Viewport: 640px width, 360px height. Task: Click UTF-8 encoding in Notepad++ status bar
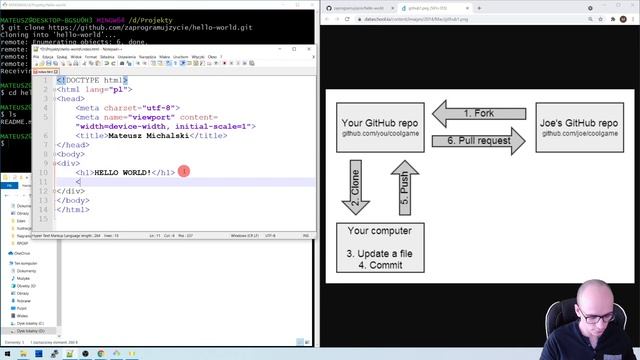[x=270, y=236]
